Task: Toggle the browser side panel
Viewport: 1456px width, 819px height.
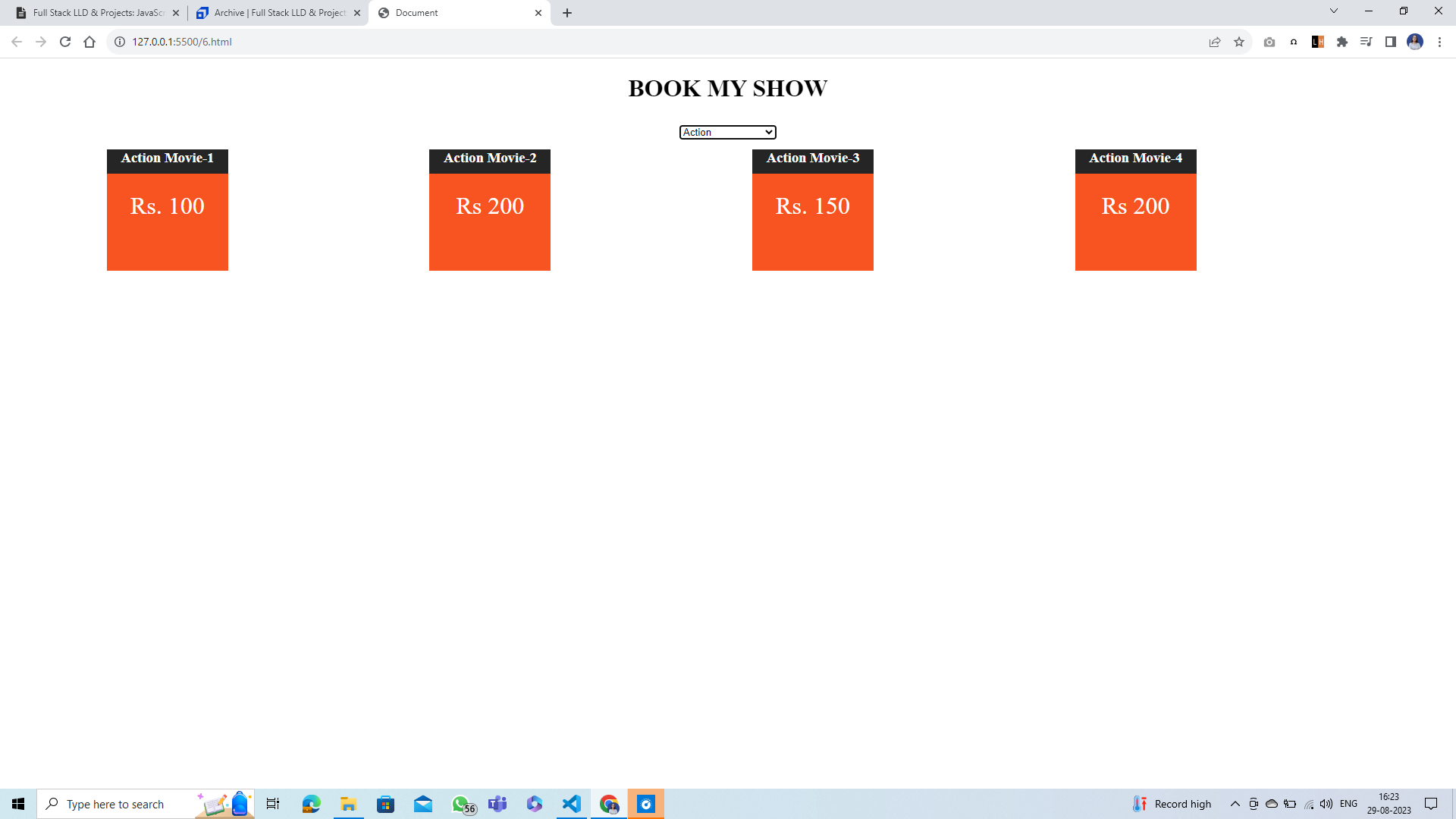Action: click(x=1391, y=42)
